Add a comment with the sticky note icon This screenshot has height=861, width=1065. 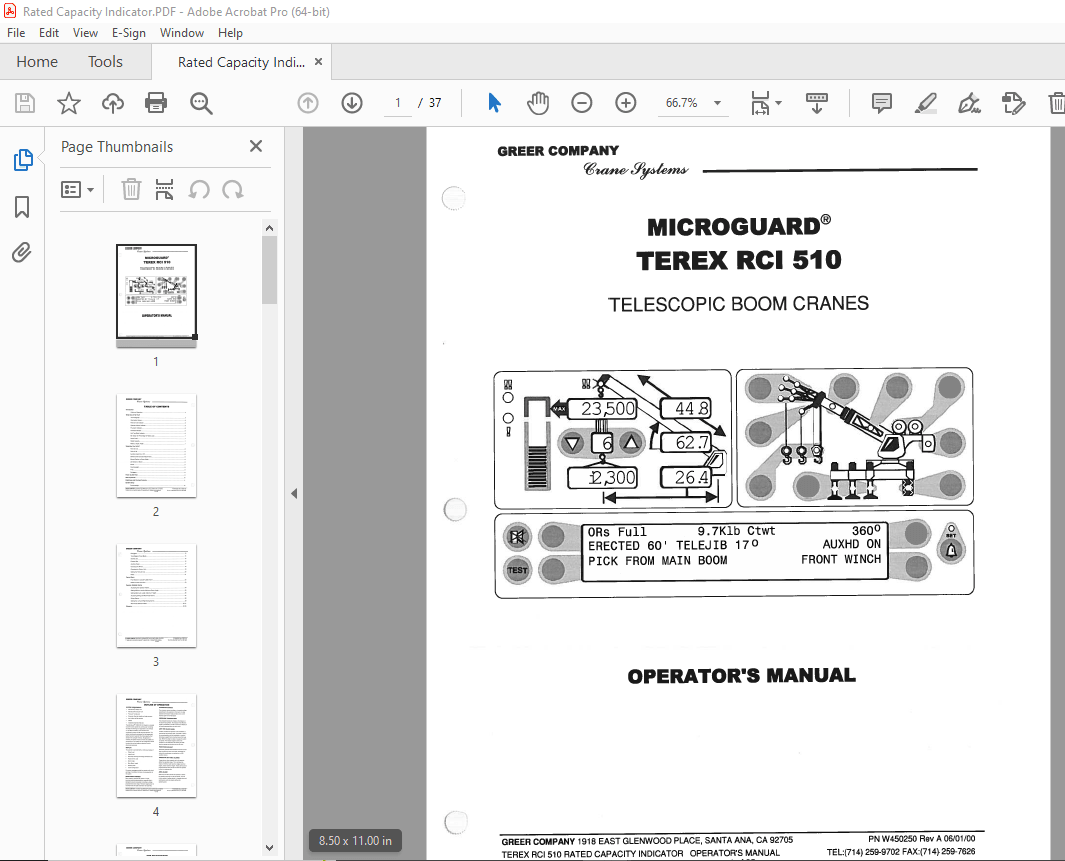[880, 103]
